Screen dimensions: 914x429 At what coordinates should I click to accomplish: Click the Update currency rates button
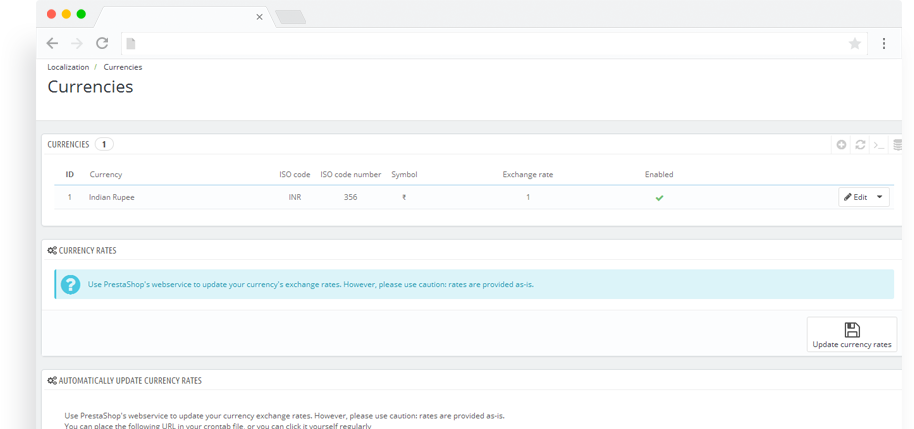852,334
